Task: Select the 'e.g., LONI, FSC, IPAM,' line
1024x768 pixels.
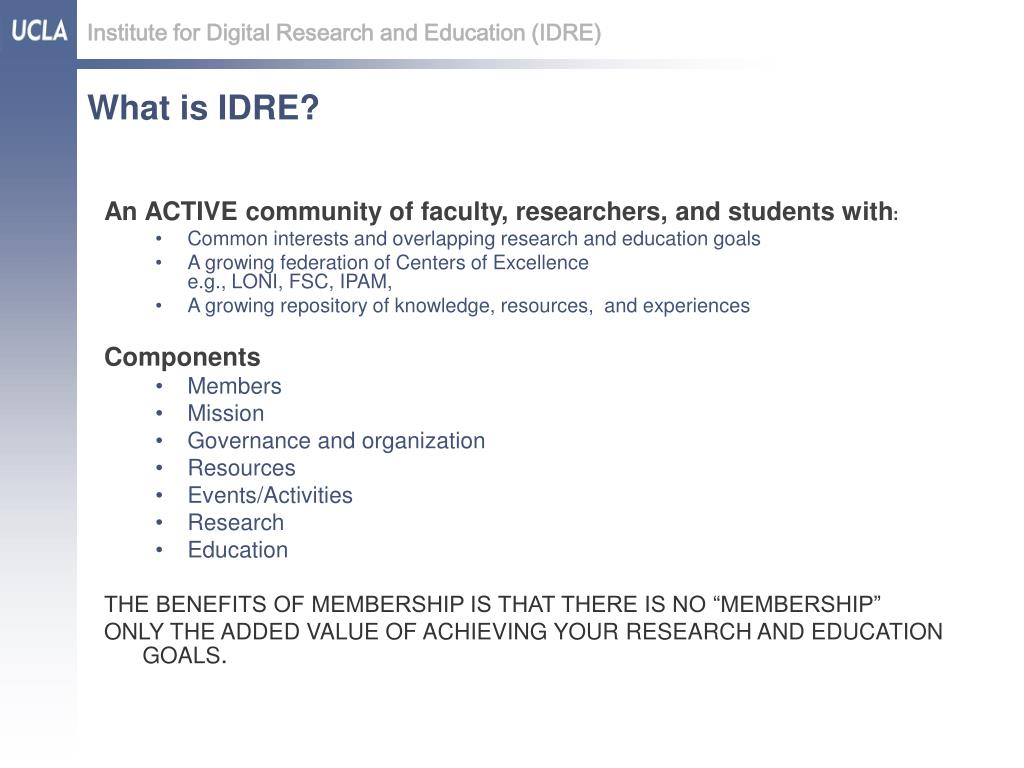Action: point(289,281)
